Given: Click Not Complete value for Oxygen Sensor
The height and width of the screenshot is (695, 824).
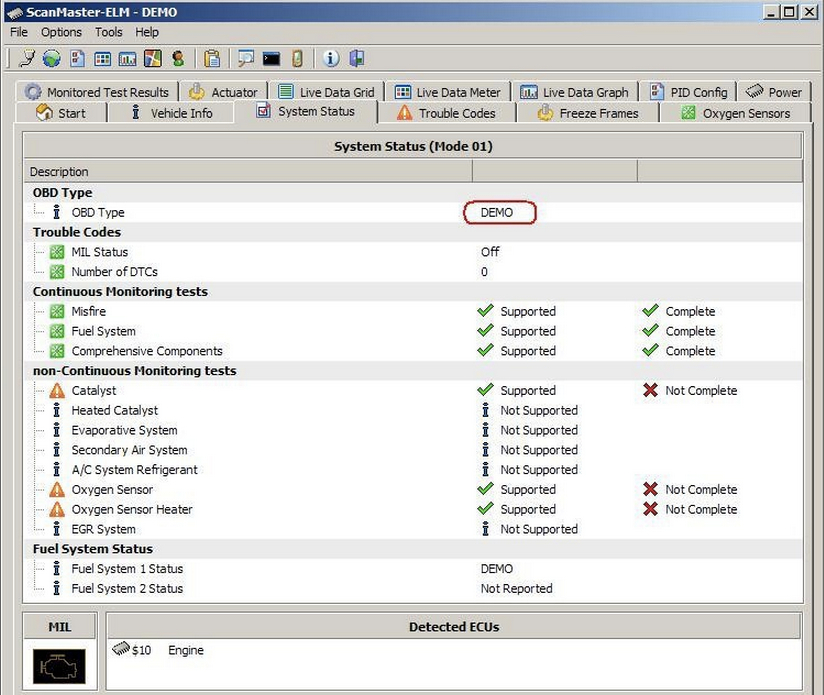Looking at the screenshot, I should [x=702, y=490].
